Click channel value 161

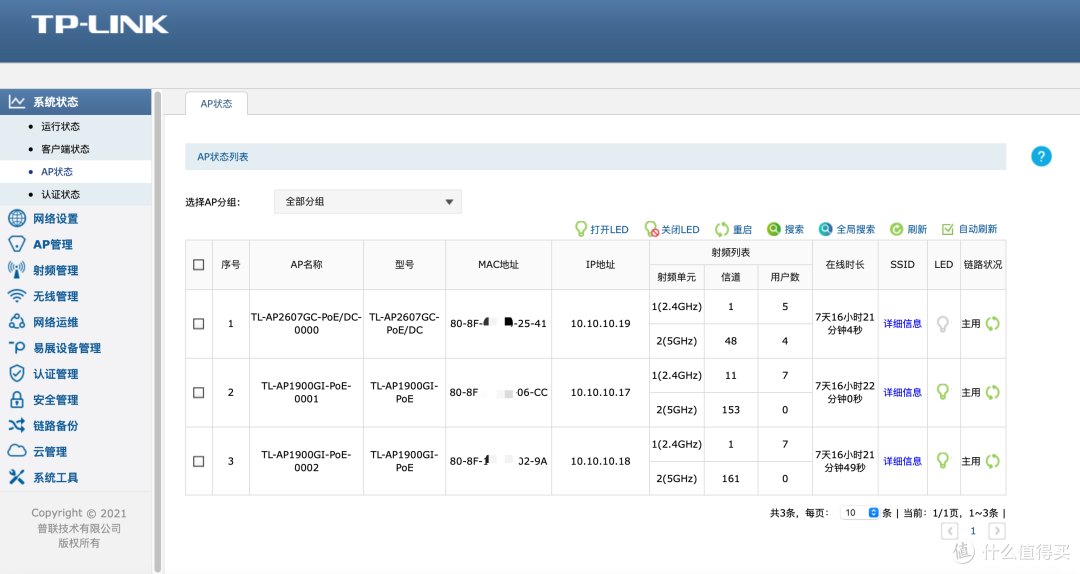click(x=731, y=478)
